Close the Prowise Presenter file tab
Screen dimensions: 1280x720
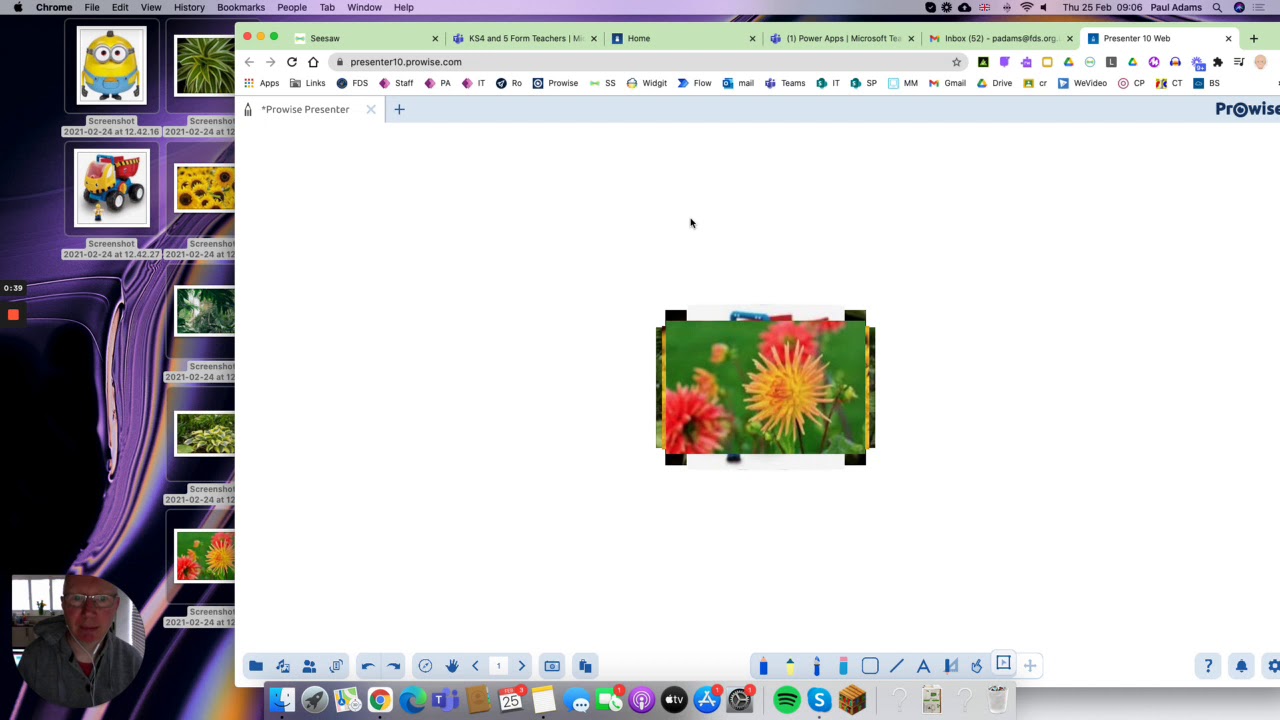371,109
